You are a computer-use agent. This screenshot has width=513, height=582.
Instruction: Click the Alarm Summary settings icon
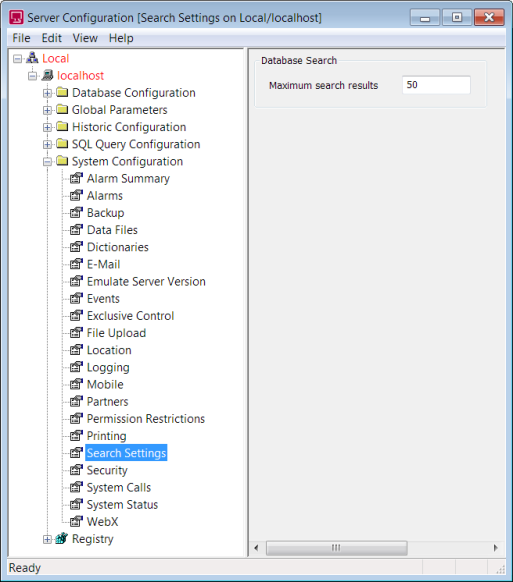click(76, 178)
